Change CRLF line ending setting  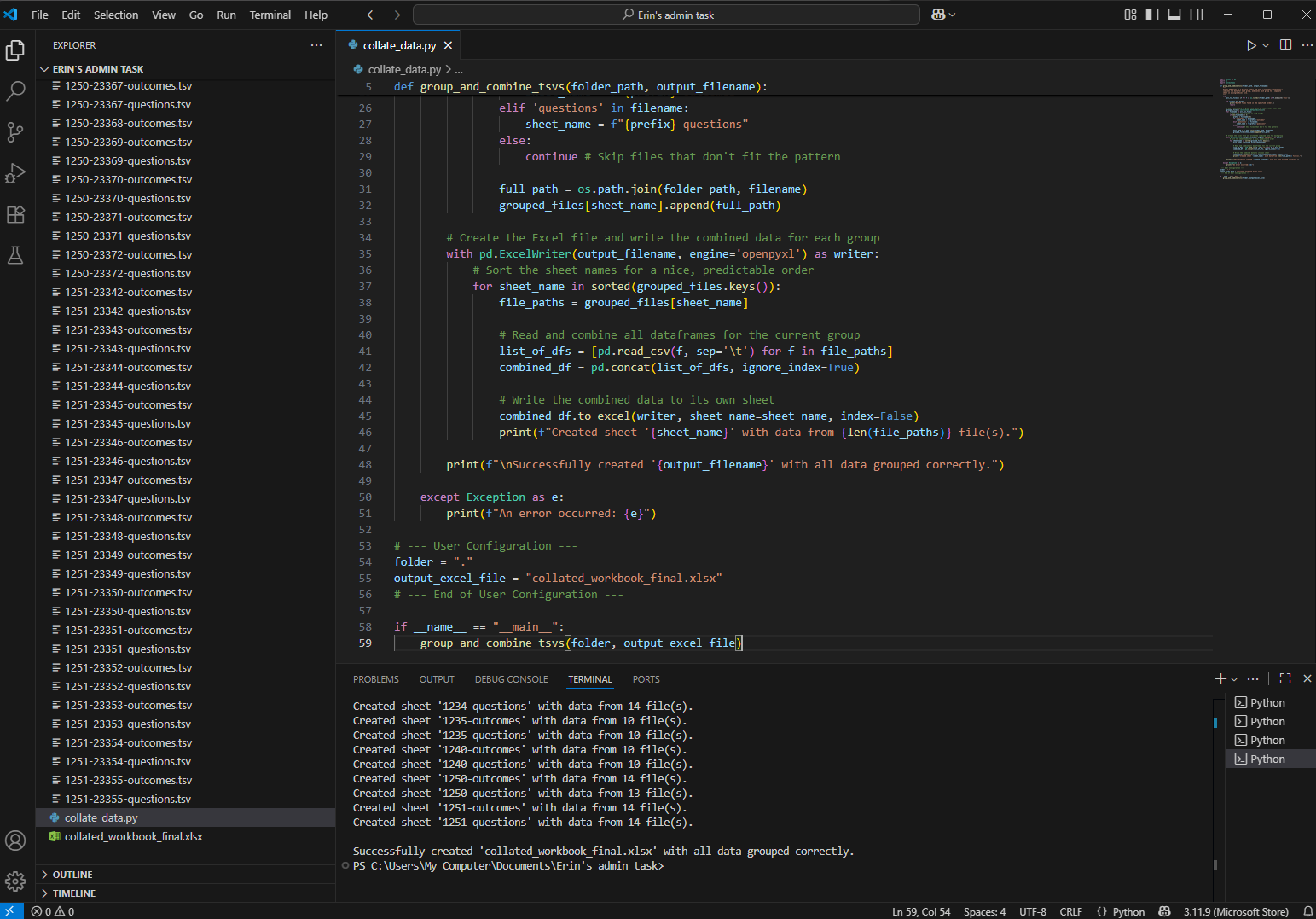[x=1071, y=911]
